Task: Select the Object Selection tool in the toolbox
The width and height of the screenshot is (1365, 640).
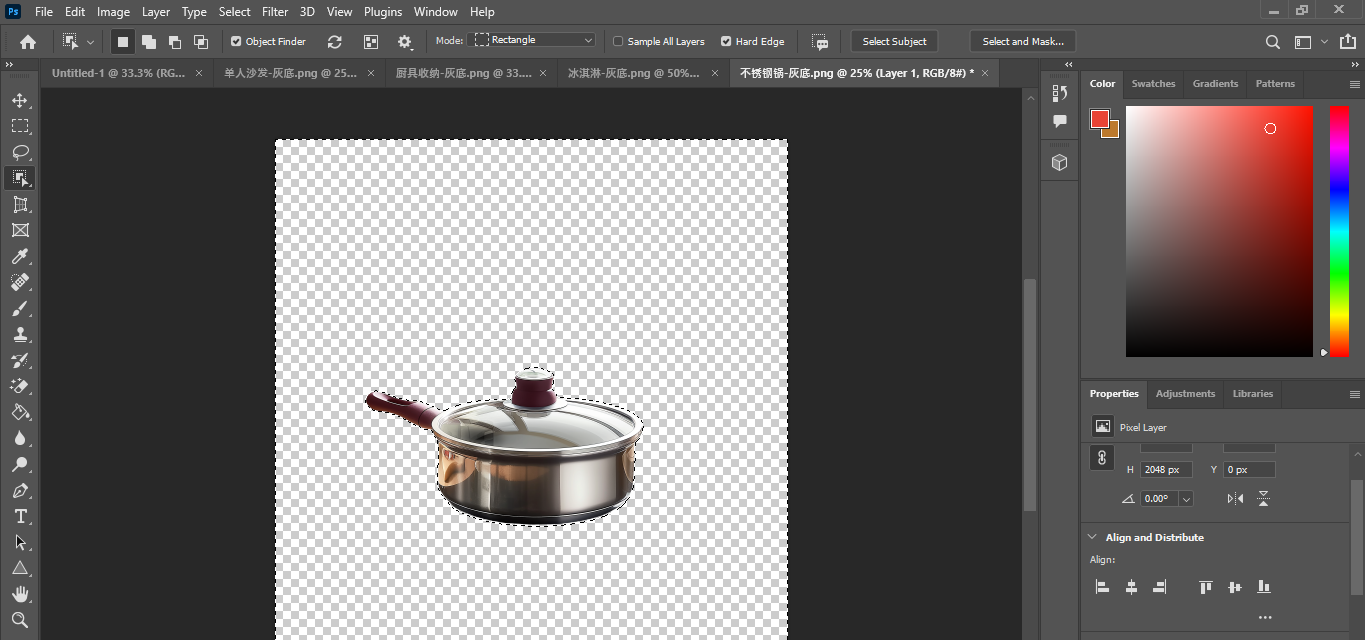Action: click(x=20, y=178)
